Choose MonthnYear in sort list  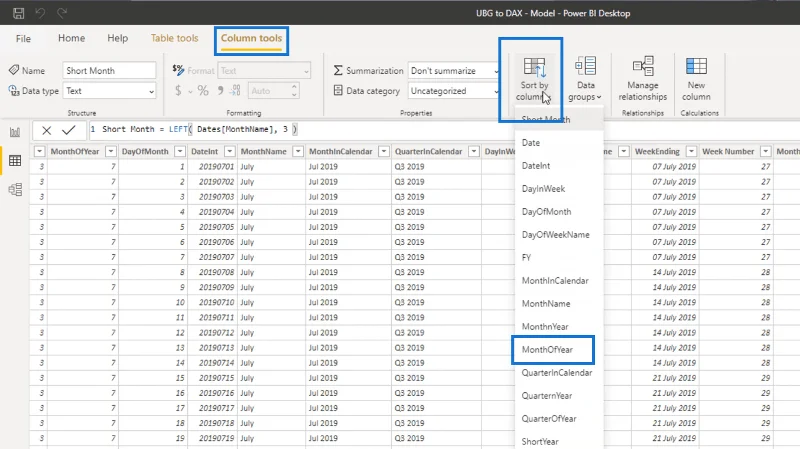[x=559, y=327]
